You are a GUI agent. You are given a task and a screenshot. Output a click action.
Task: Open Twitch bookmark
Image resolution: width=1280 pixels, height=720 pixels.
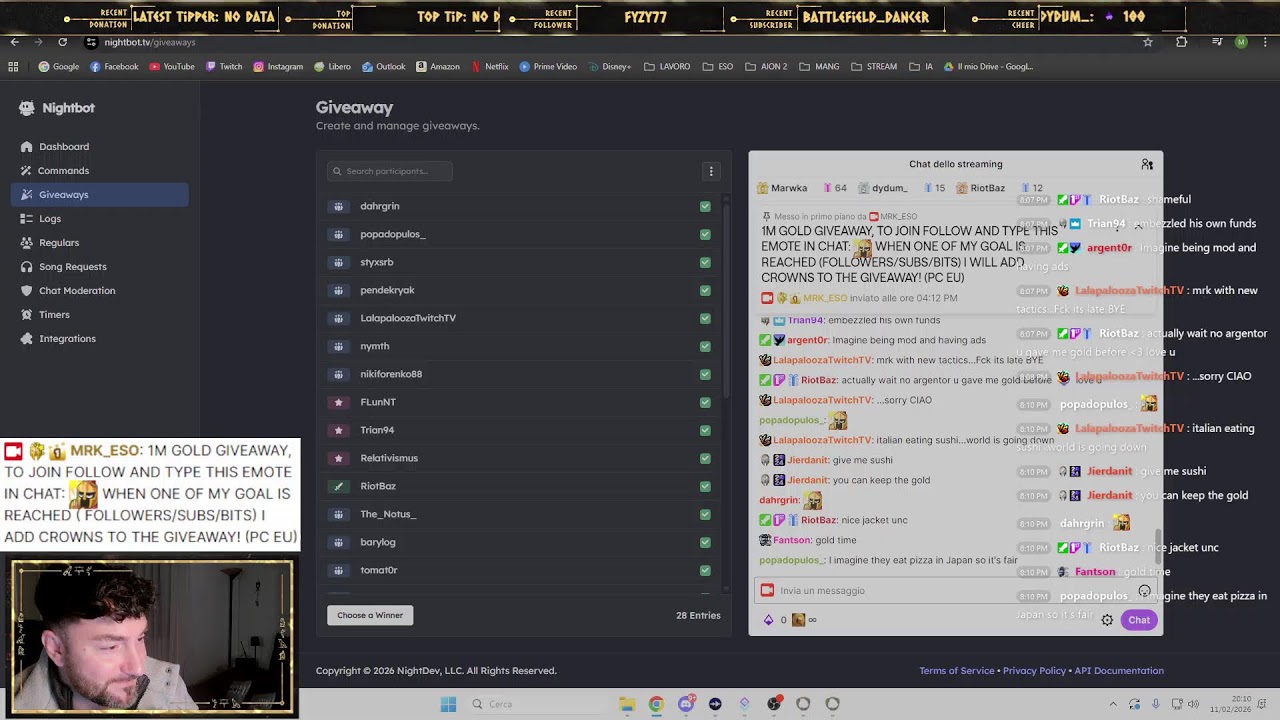224,67
